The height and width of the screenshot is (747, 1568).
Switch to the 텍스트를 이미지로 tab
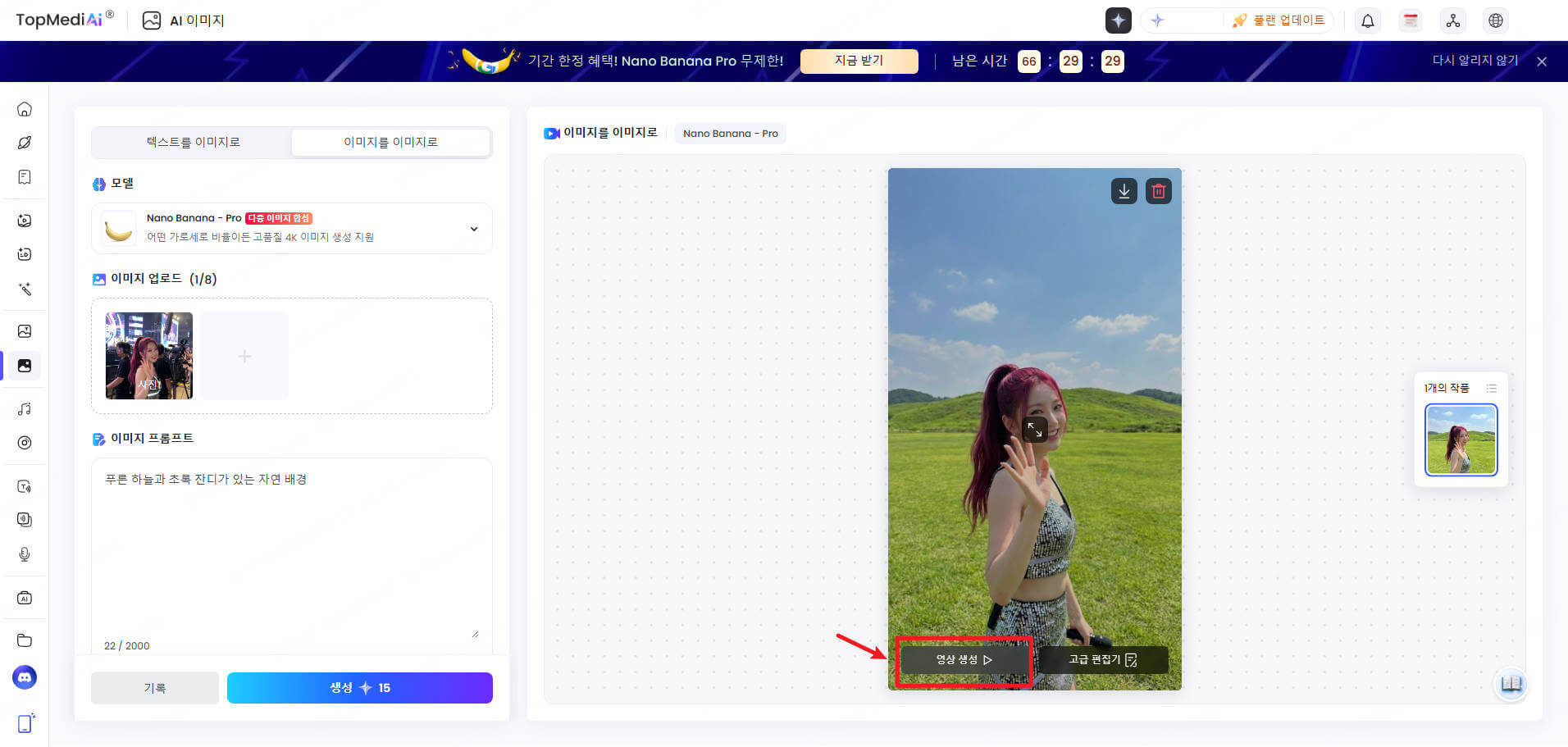click(191, 142)
